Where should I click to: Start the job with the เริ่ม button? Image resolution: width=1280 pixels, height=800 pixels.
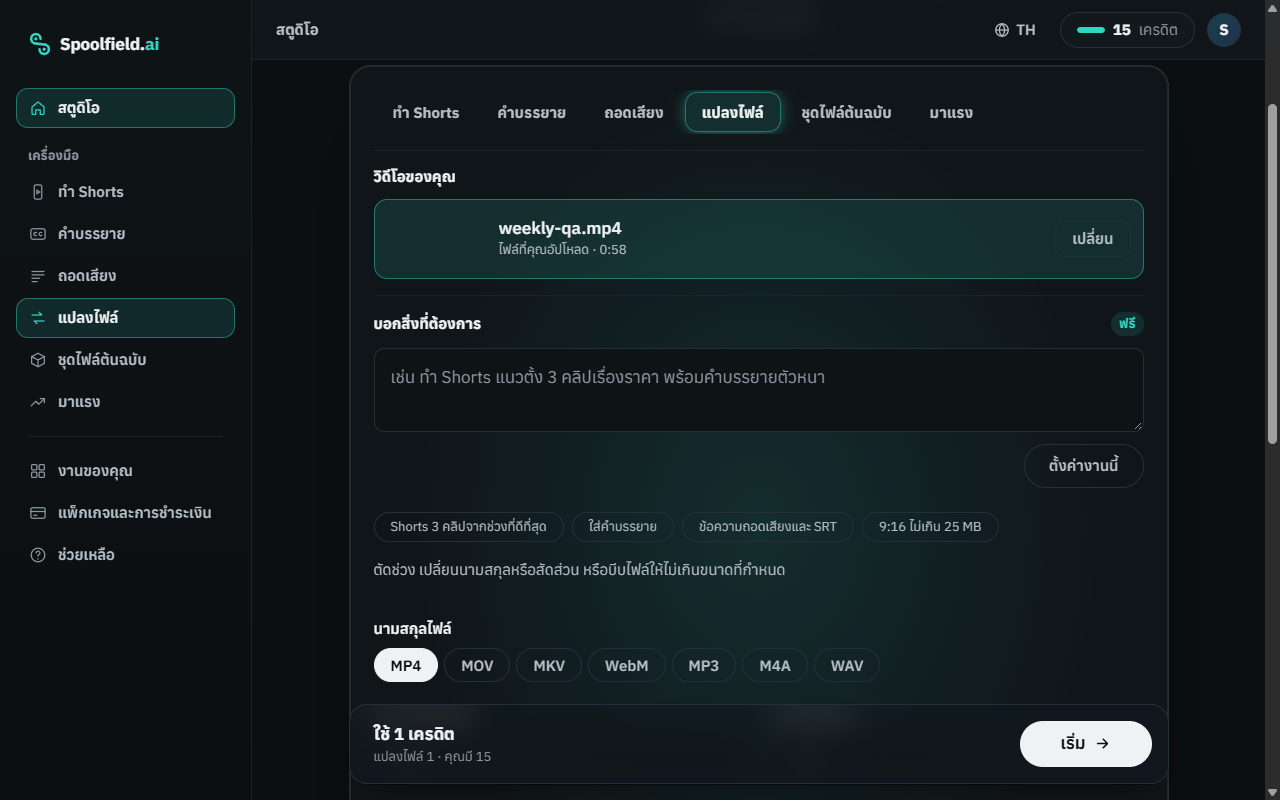(1086, 744)
